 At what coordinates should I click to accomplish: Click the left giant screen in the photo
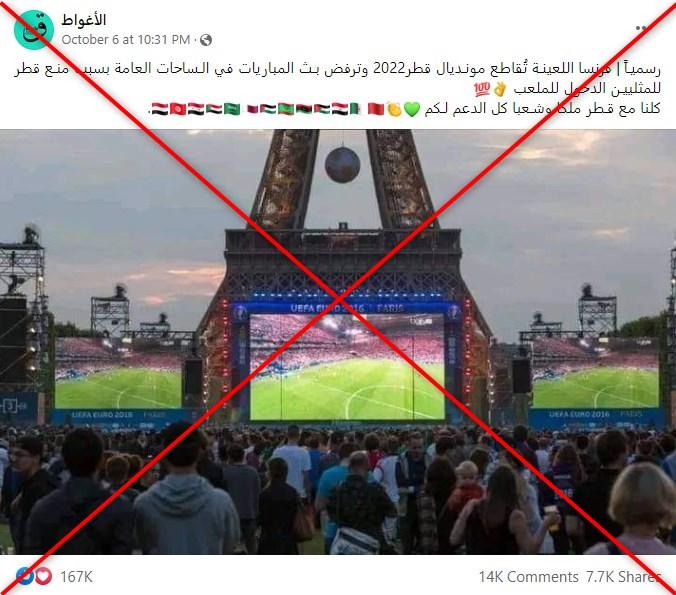(118, 373)
